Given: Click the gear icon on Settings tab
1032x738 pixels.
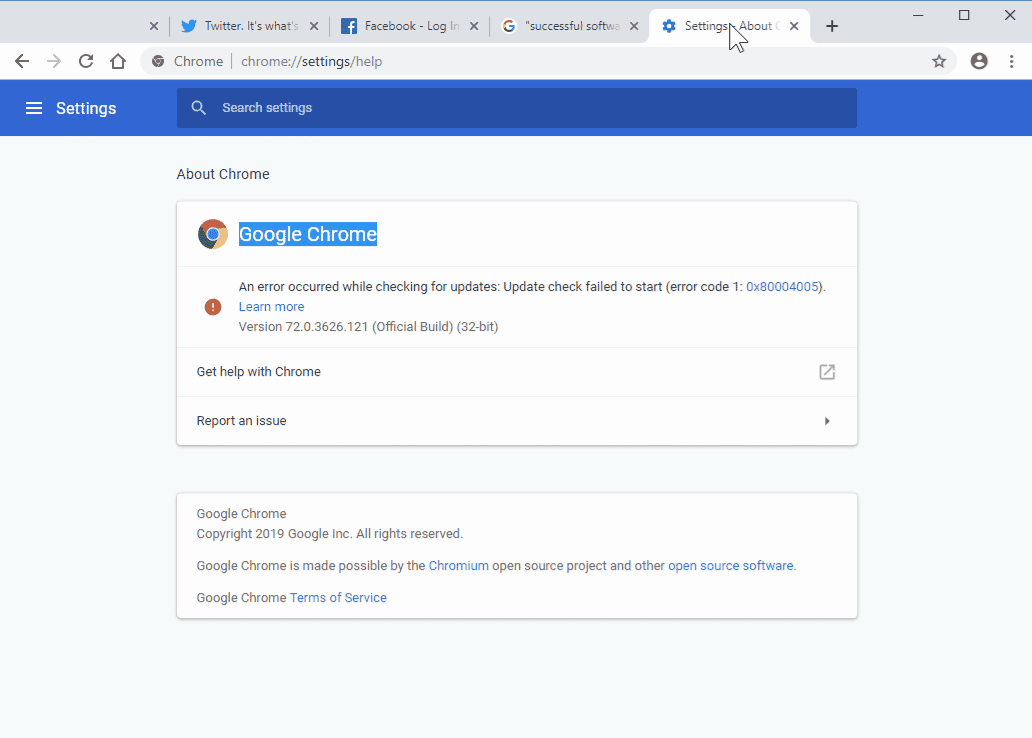Looking at the screenshot, I should (x=669, y=26).
